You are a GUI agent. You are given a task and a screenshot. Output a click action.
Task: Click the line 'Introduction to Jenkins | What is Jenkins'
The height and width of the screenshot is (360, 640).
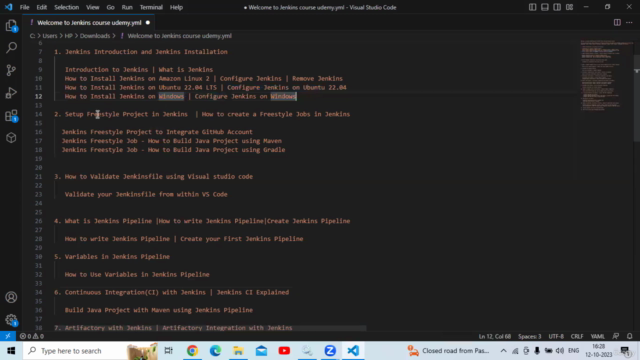coord(139,70)
